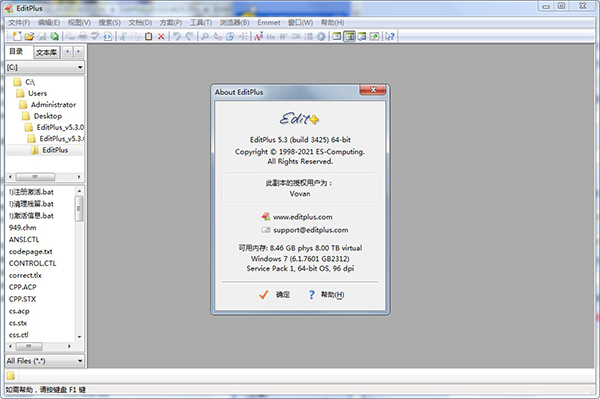Select 949.chm in file list

(23, 228)
